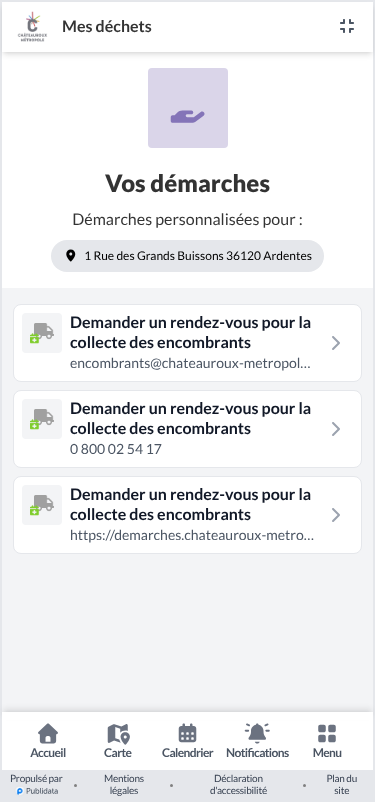Click truck icon on the email request card
Viewport: 375px width, 812px height.
pyautogui.click(x=42, y=333)
